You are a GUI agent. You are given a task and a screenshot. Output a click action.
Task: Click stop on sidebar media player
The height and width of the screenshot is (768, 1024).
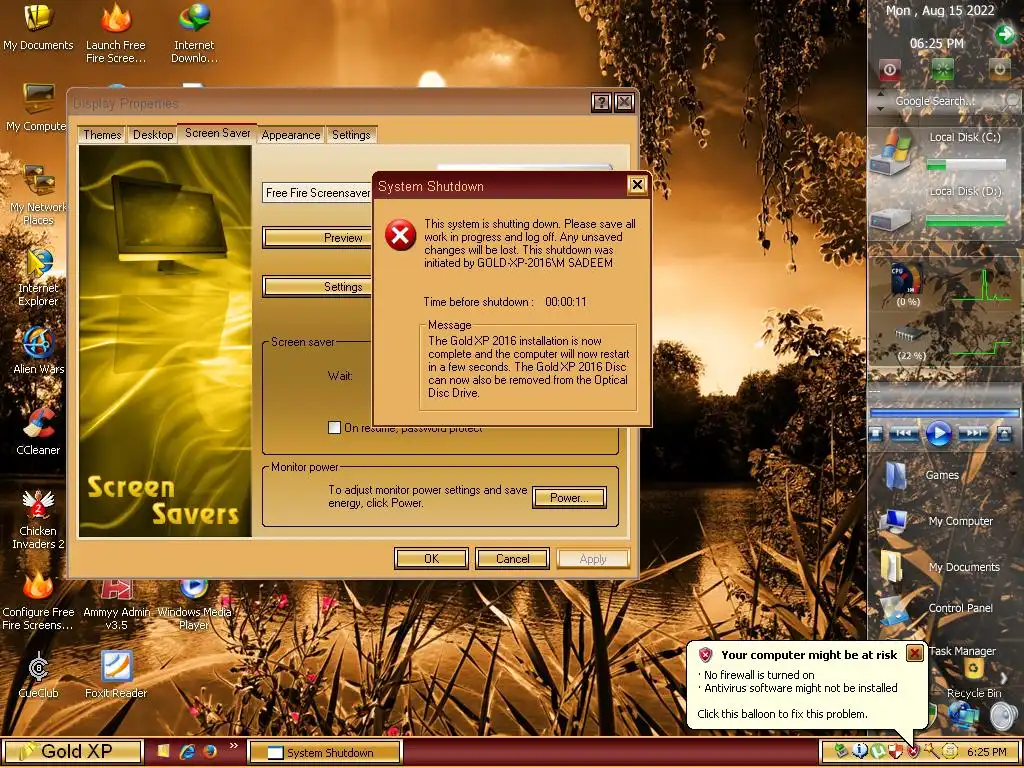pyautogui.click(x=876, y=433)
